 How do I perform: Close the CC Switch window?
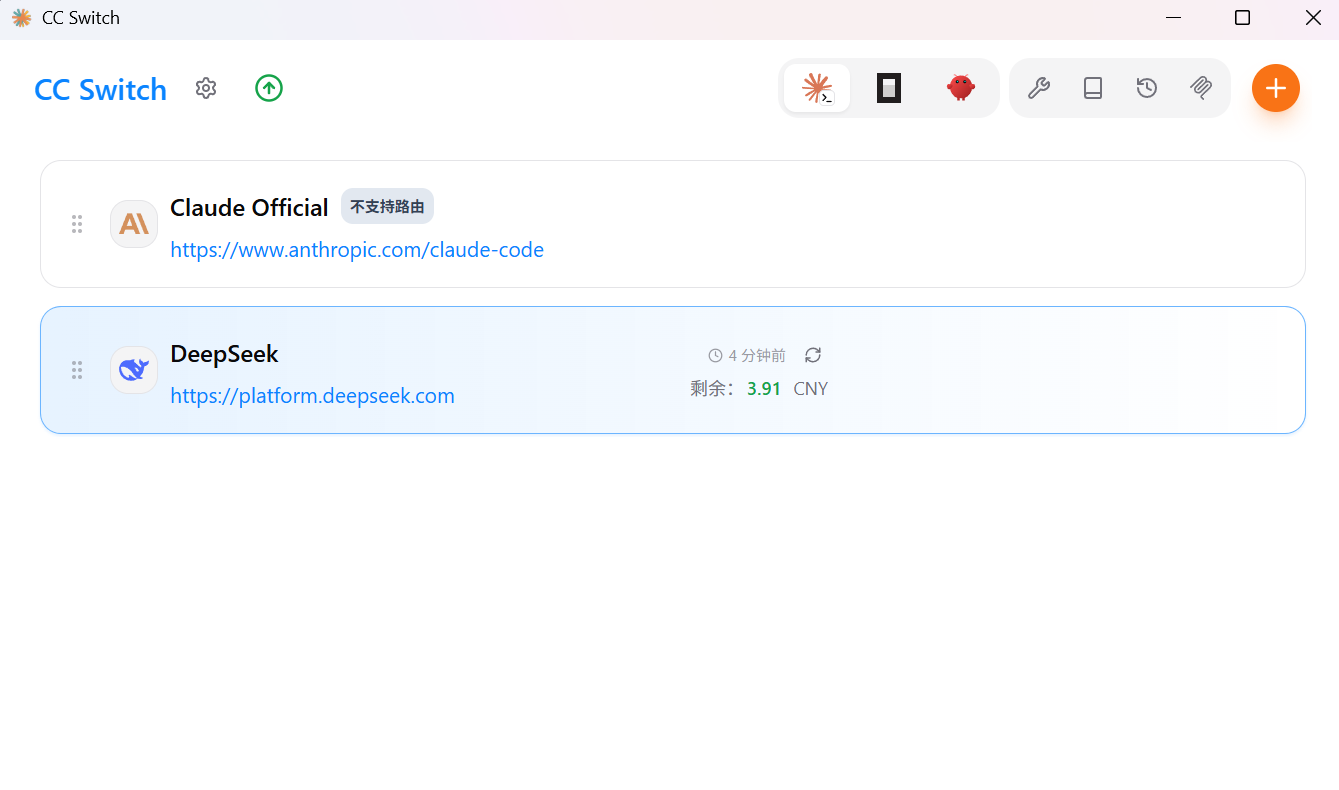(x=1313, y=18)
